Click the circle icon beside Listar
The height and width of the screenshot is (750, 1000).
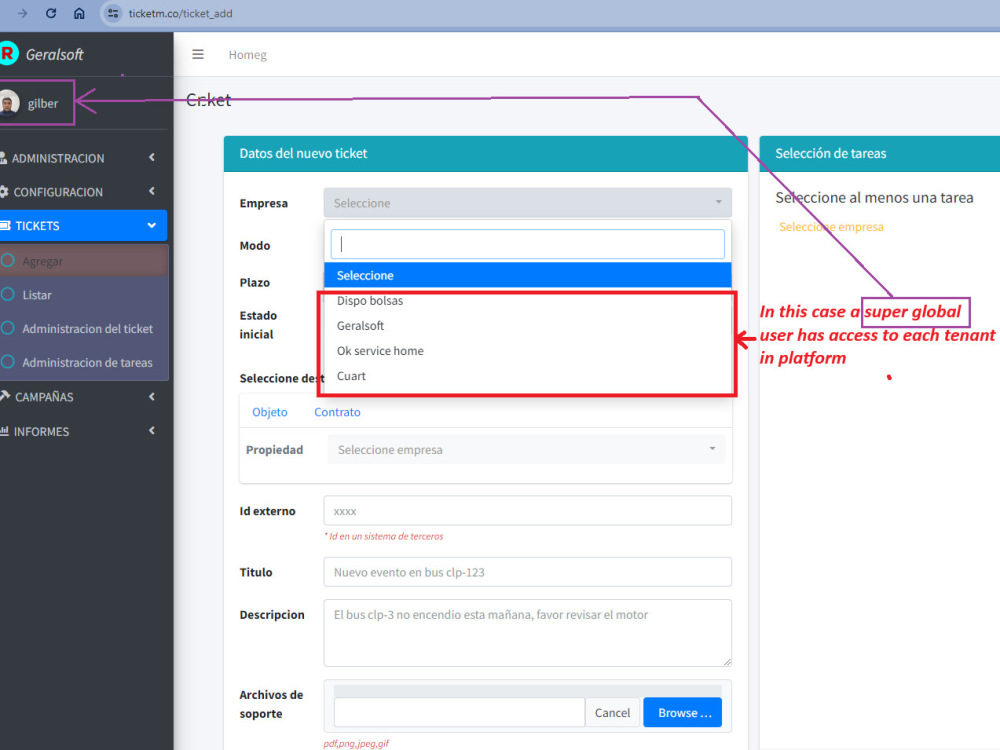pos(8,294)
